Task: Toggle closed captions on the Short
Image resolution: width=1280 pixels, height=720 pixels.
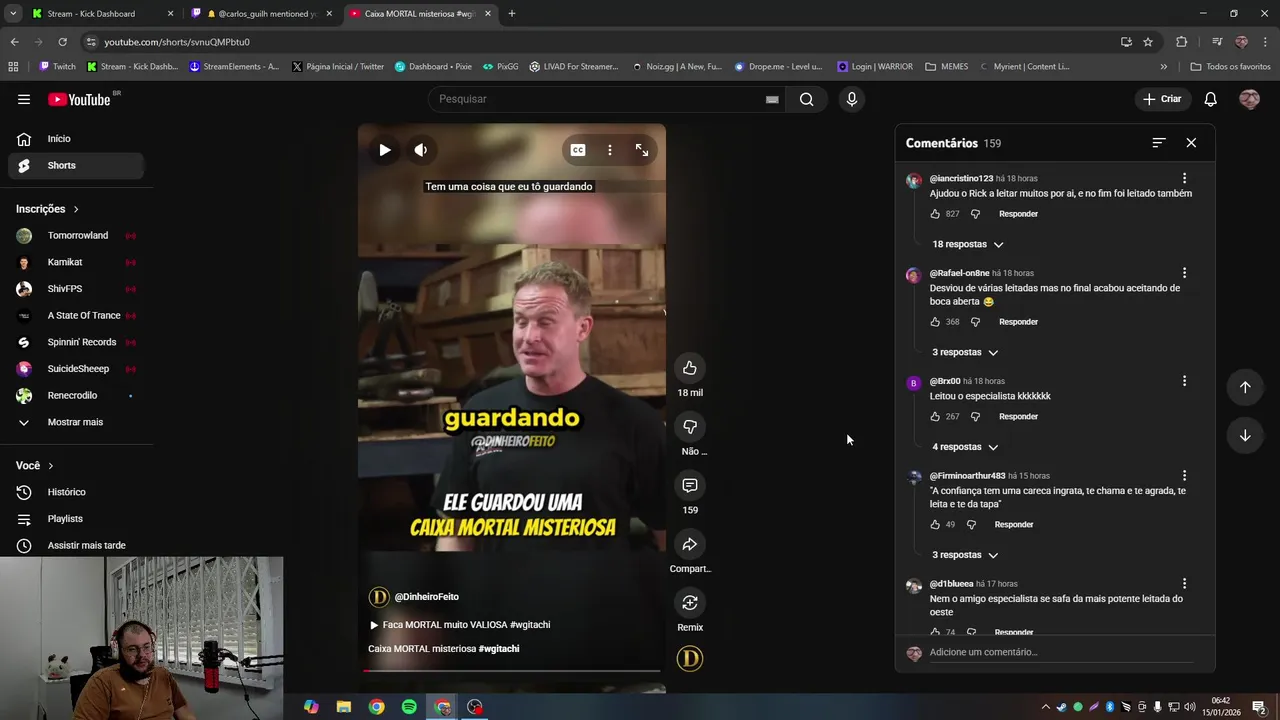Action: point(578,150)
